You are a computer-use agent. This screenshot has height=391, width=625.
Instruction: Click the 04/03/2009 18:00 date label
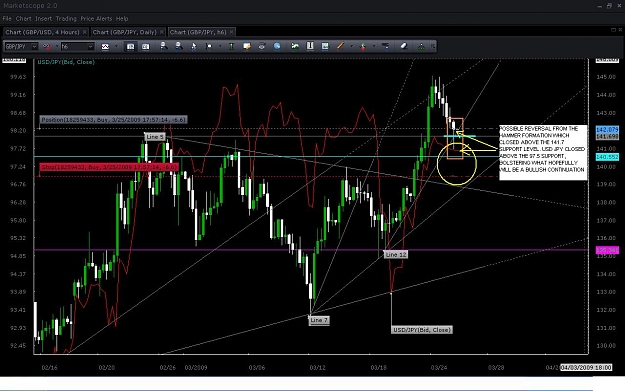586,367
